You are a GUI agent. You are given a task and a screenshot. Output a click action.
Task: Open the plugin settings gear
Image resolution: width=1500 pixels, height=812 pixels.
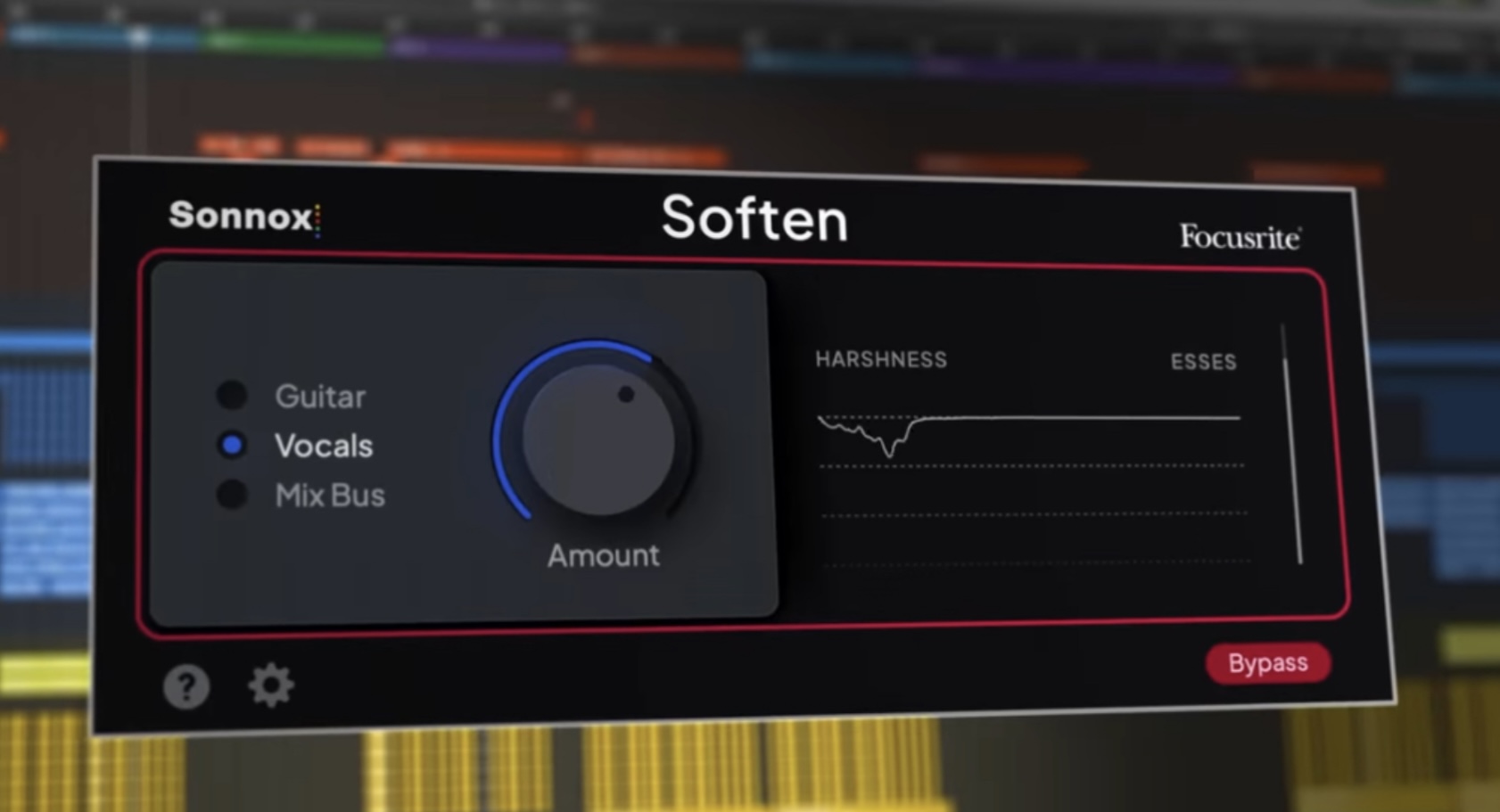(x=270, y=685)
